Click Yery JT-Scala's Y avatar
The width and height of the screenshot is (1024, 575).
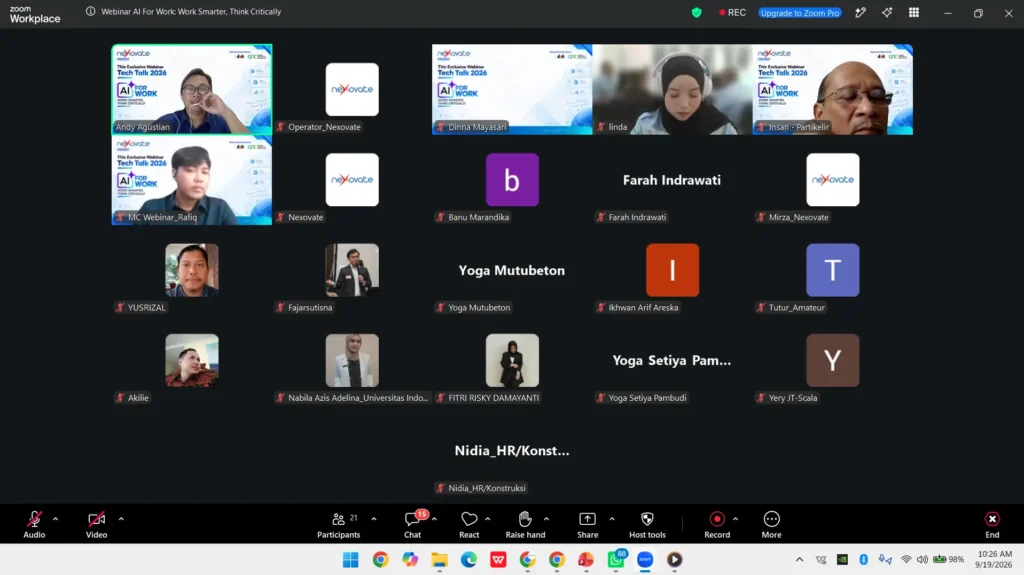click(x=833, y=360)
